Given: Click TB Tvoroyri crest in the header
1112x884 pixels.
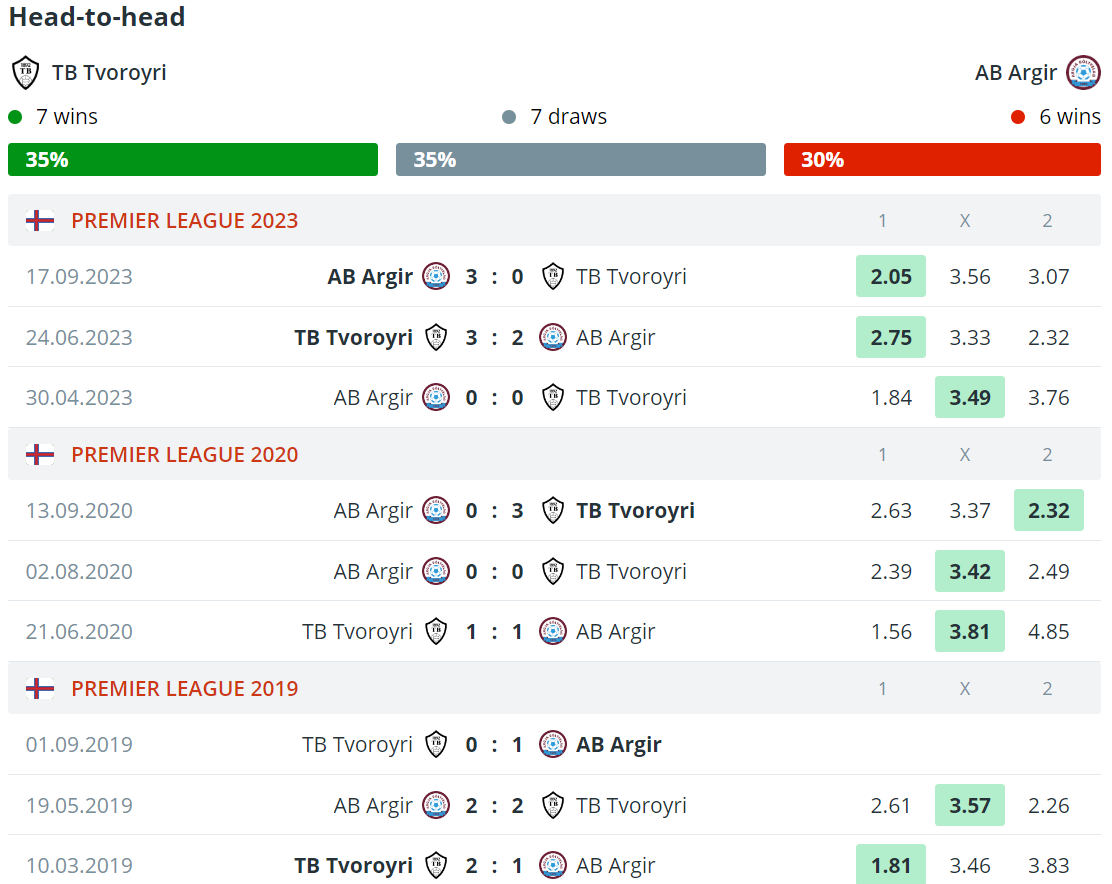Looking at the screenshot, I should point(25,73).
